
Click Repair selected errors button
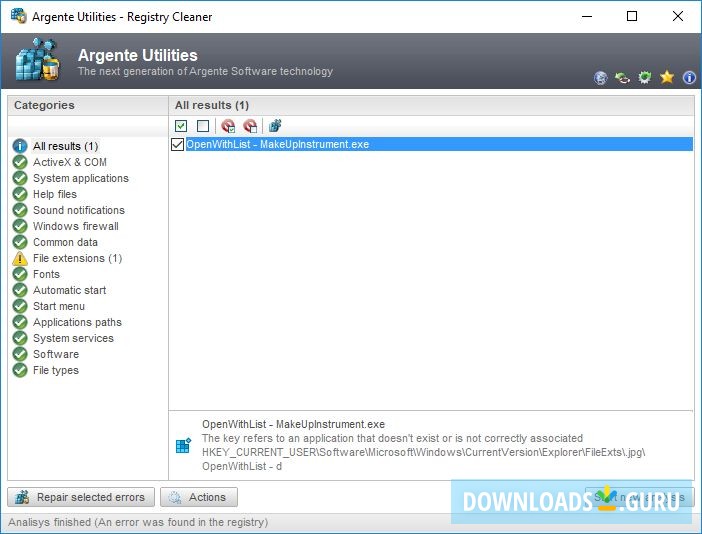81,497
